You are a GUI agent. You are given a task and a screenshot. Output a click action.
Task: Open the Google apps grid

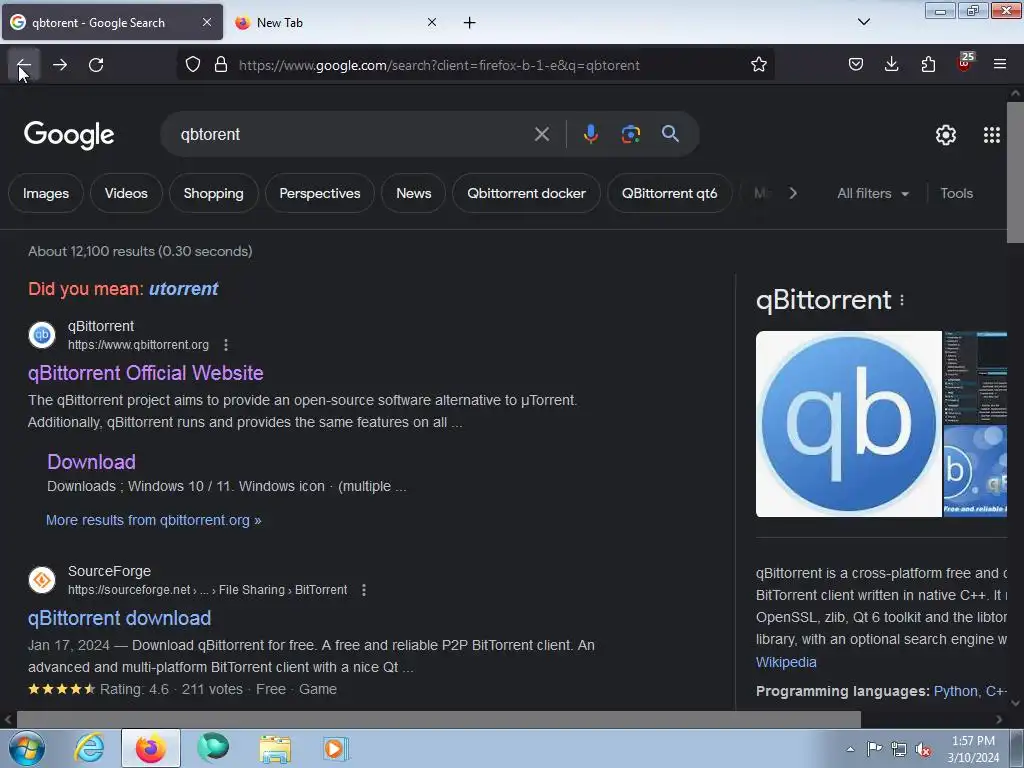[x=991, y=135]
